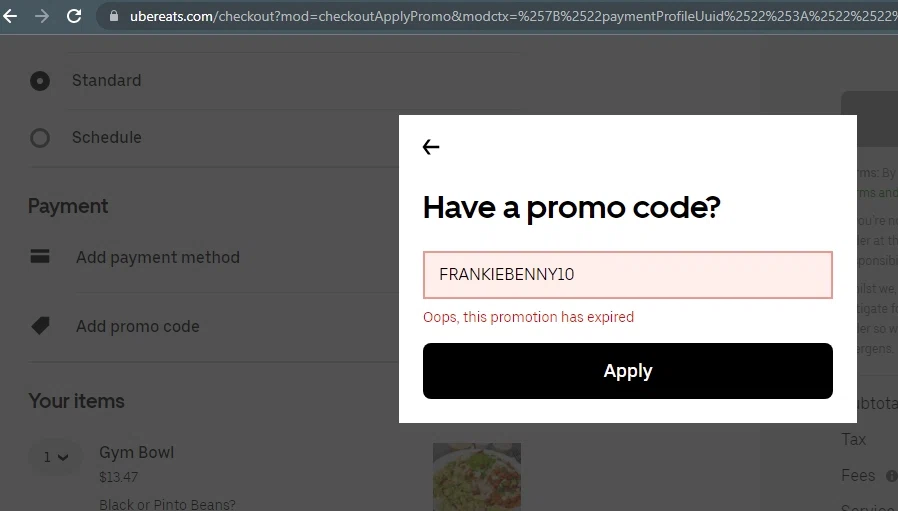The image size is (898, 511).
Task: Click the credit card payment icon
Action: (40, 256)
